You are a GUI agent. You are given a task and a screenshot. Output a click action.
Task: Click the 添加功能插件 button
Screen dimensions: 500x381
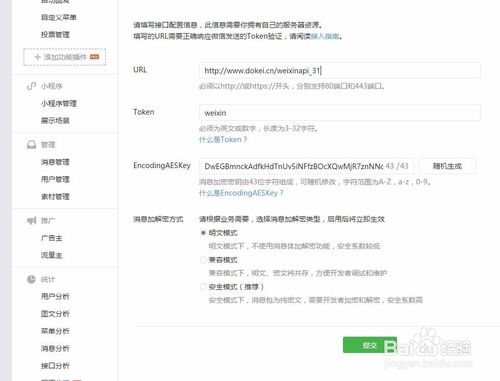point(65,57)
